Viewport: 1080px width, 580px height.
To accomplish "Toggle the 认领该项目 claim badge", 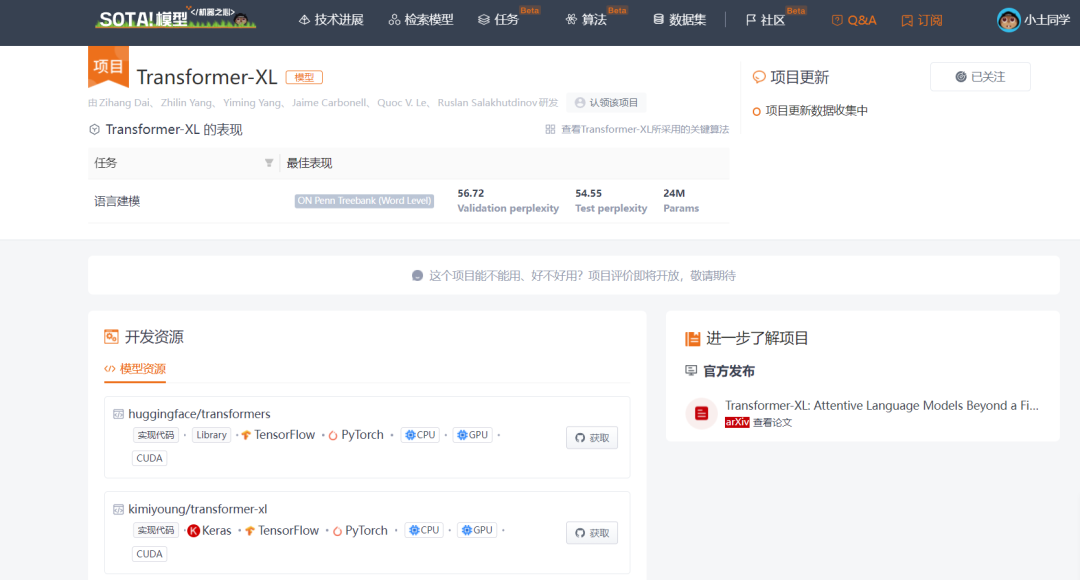I will click(608, 102).
